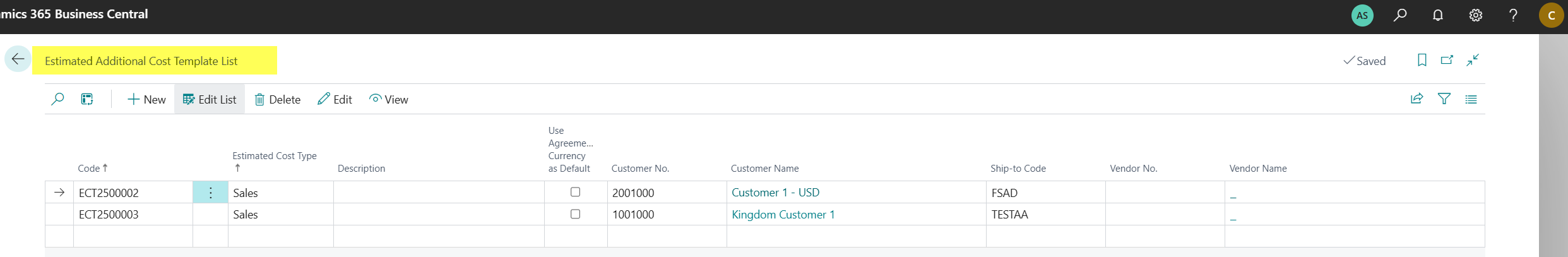Open the search magnifier in the top bar

tap(1400, 15)
